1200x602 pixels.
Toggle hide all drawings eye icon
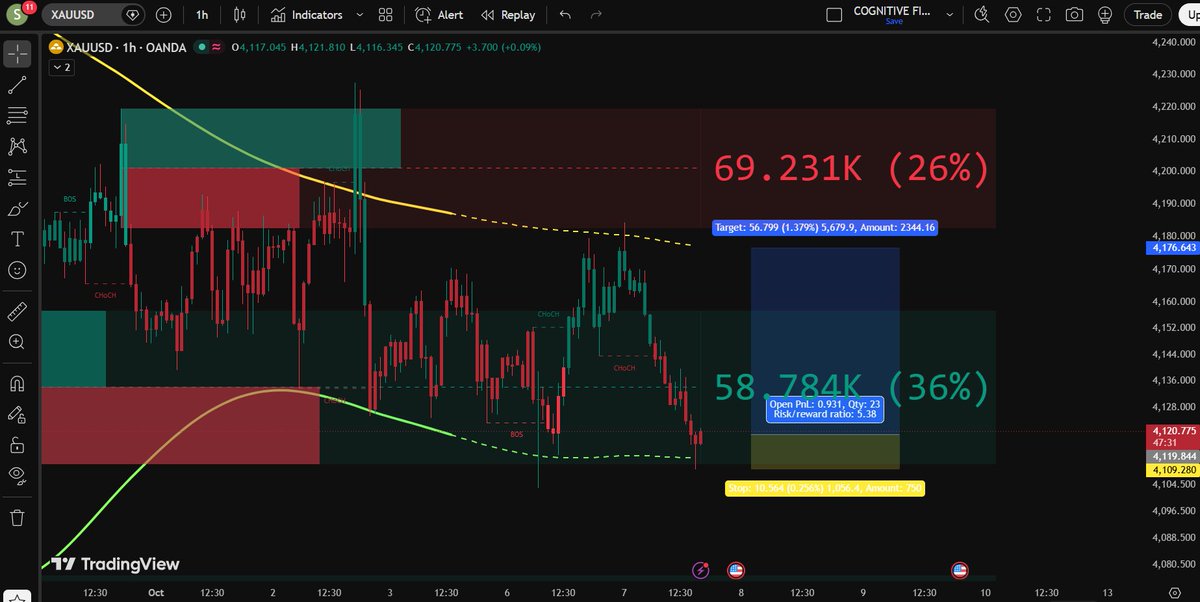click(x=17, y=475)
